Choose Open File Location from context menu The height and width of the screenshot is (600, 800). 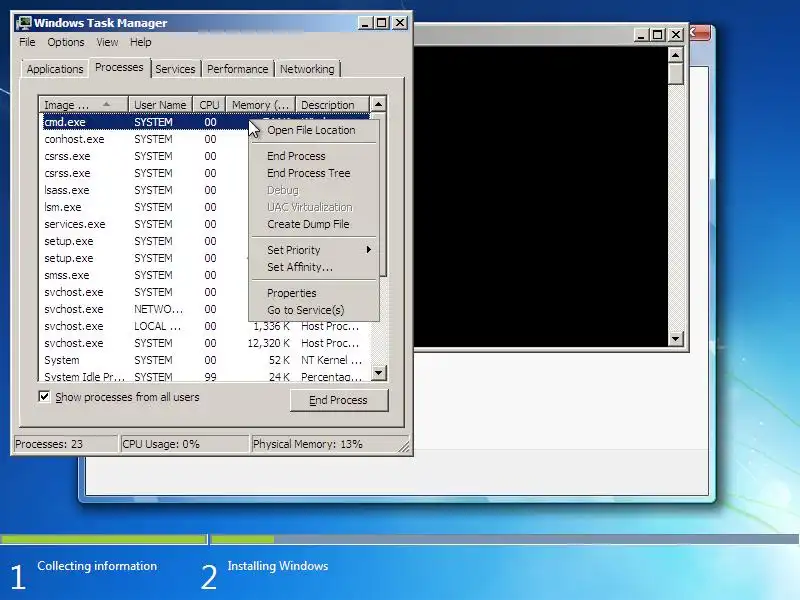tap(311, 130)
